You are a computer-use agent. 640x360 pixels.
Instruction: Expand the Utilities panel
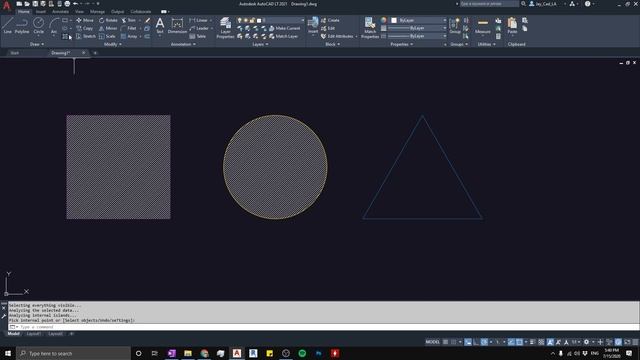(x=487, y=44)
